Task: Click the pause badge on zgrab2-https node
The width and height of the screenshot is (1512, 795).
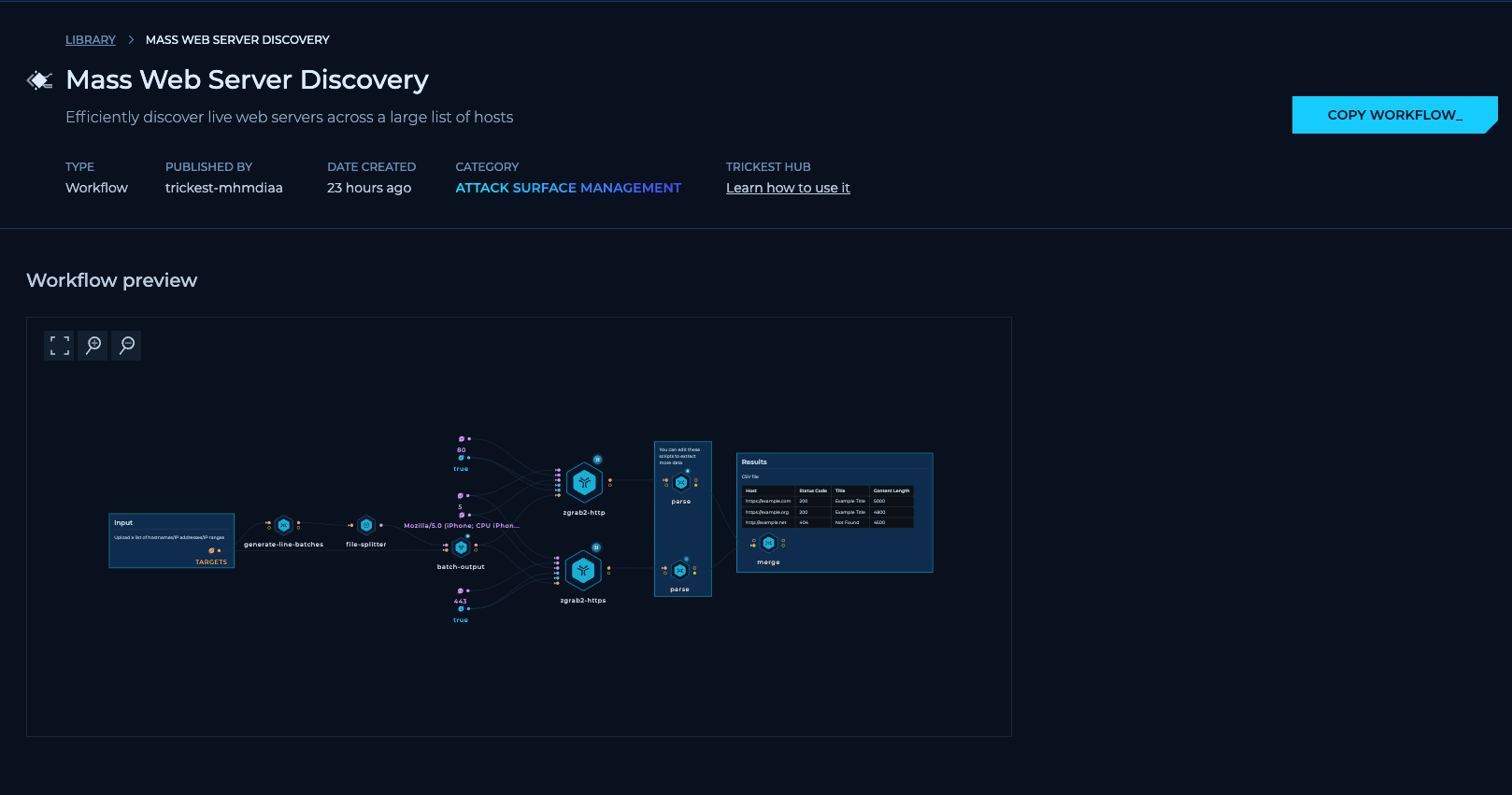Action: point(596,547)
